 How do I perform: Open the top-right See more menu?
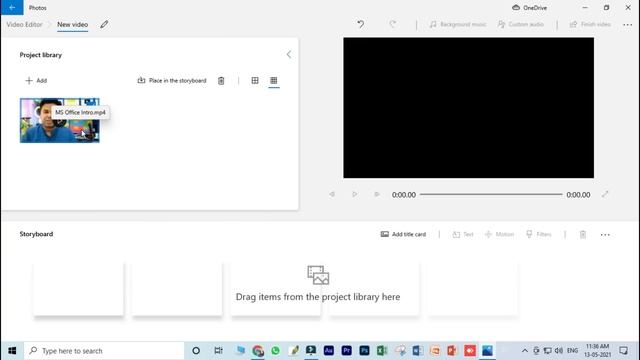[627, 25]
